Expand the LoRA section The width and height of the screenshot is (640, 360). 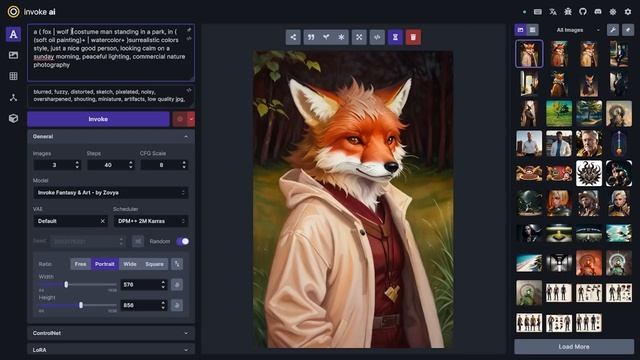click(111, 350)
